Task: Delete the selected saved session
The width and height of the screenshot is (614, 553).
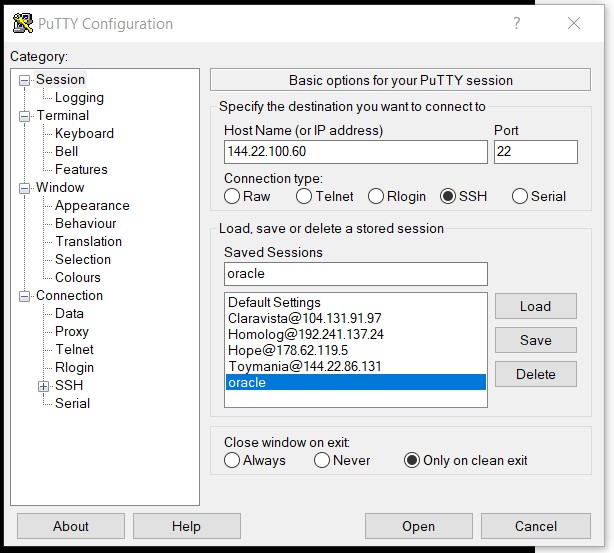Action: pos(535,374)
